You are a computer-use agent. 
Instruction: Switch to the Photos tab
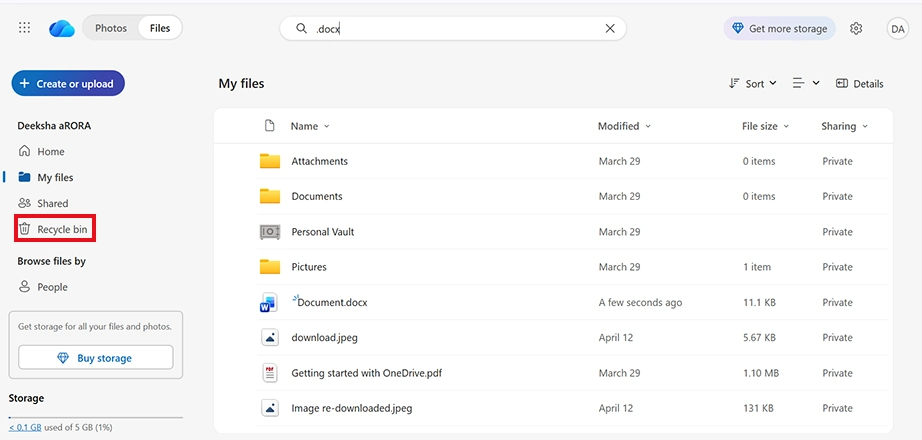tap(111, 28)
